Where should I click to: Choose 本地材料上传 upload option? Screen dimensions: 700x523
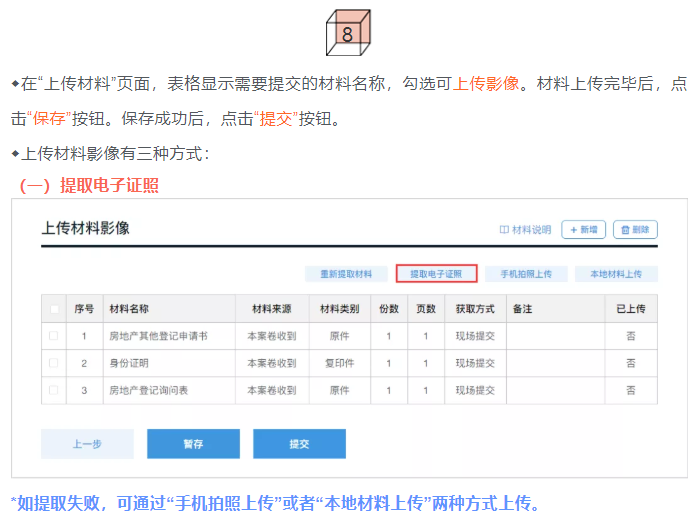615,274
